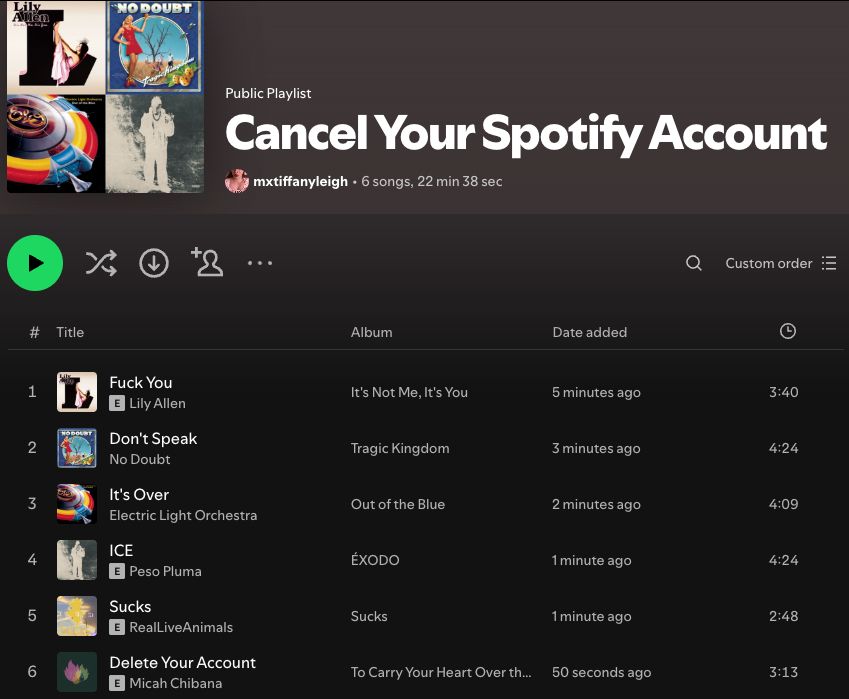This screenshot has width=849, height=699.
Task: Download the playlist
Action: [x=153, y=262]
